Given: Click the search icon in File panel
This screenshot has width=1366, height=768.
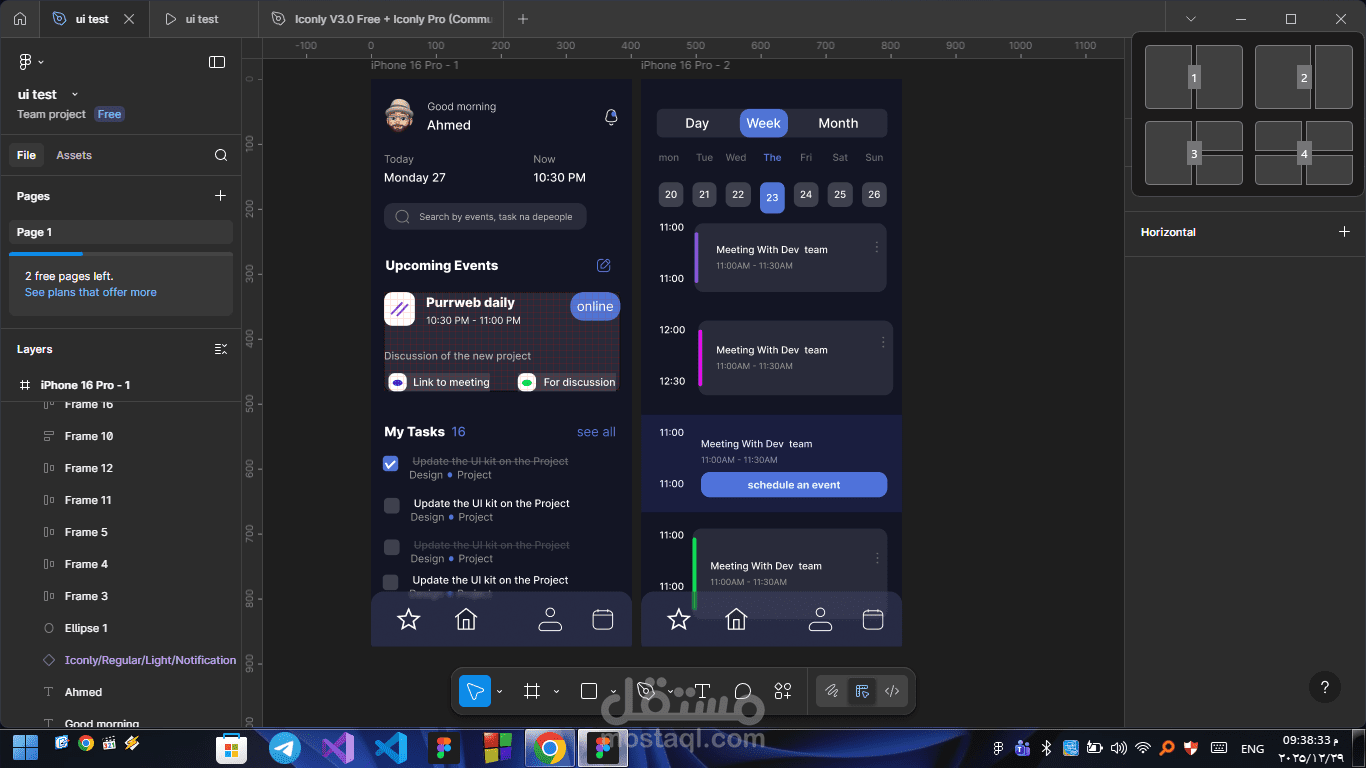Looking at the screenshot, I should (221, 155).
